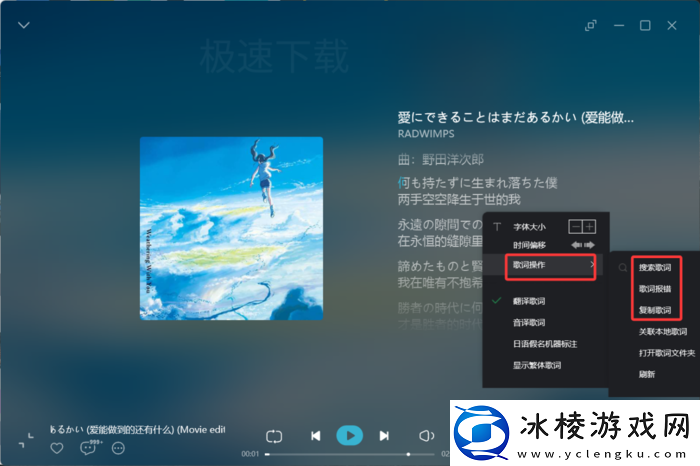Decrease lyrics font size with minus button
Viewport: 700px width, 466px height.
[x=575, y=227]
